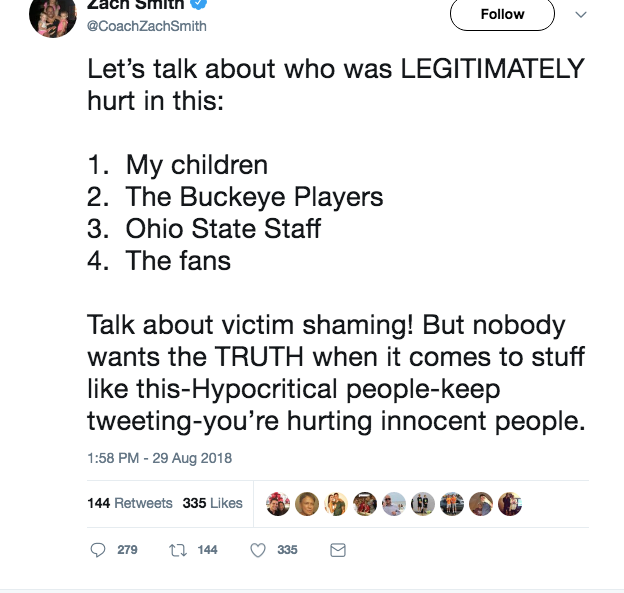View the 335 Likes list
624x593 pixels.
[x=213, y=503]
